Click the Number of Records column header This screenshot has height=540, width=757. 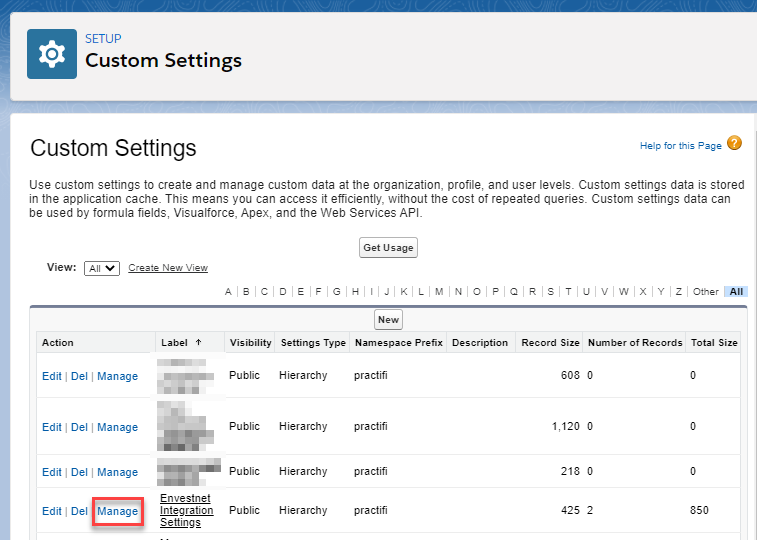pyautogui.click(x=635, y=343)
